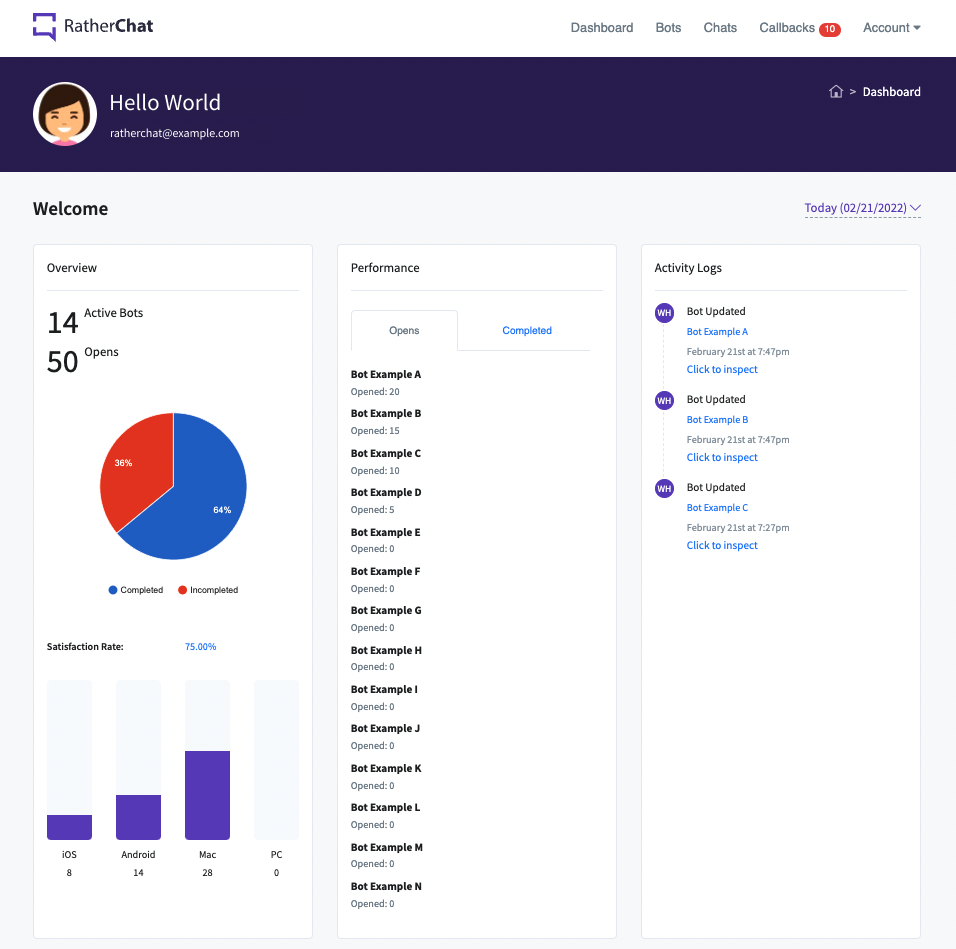Click the WH avatar beside Bot Example C log
This screenshot has width=956, height=949.
(664, 489)
